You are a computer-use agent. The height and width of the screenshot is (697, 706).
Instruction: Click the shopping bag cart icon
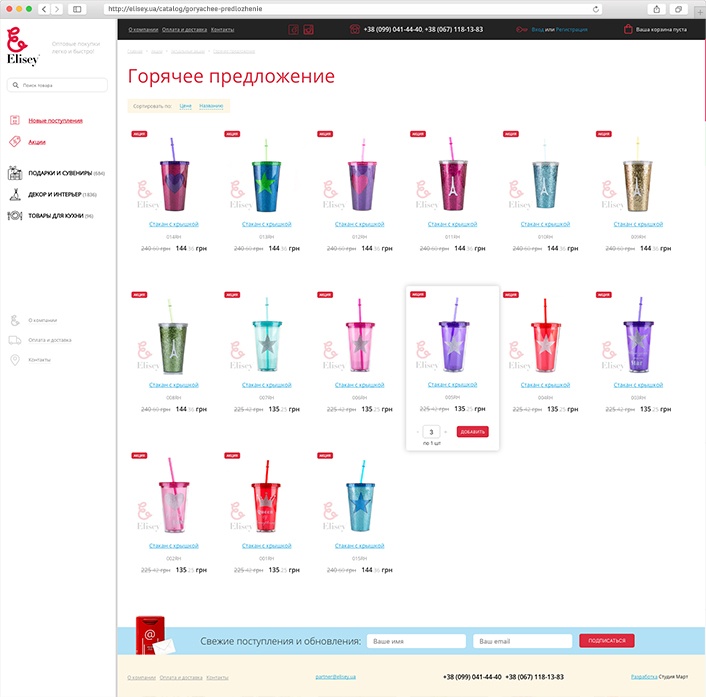[628, 29]
